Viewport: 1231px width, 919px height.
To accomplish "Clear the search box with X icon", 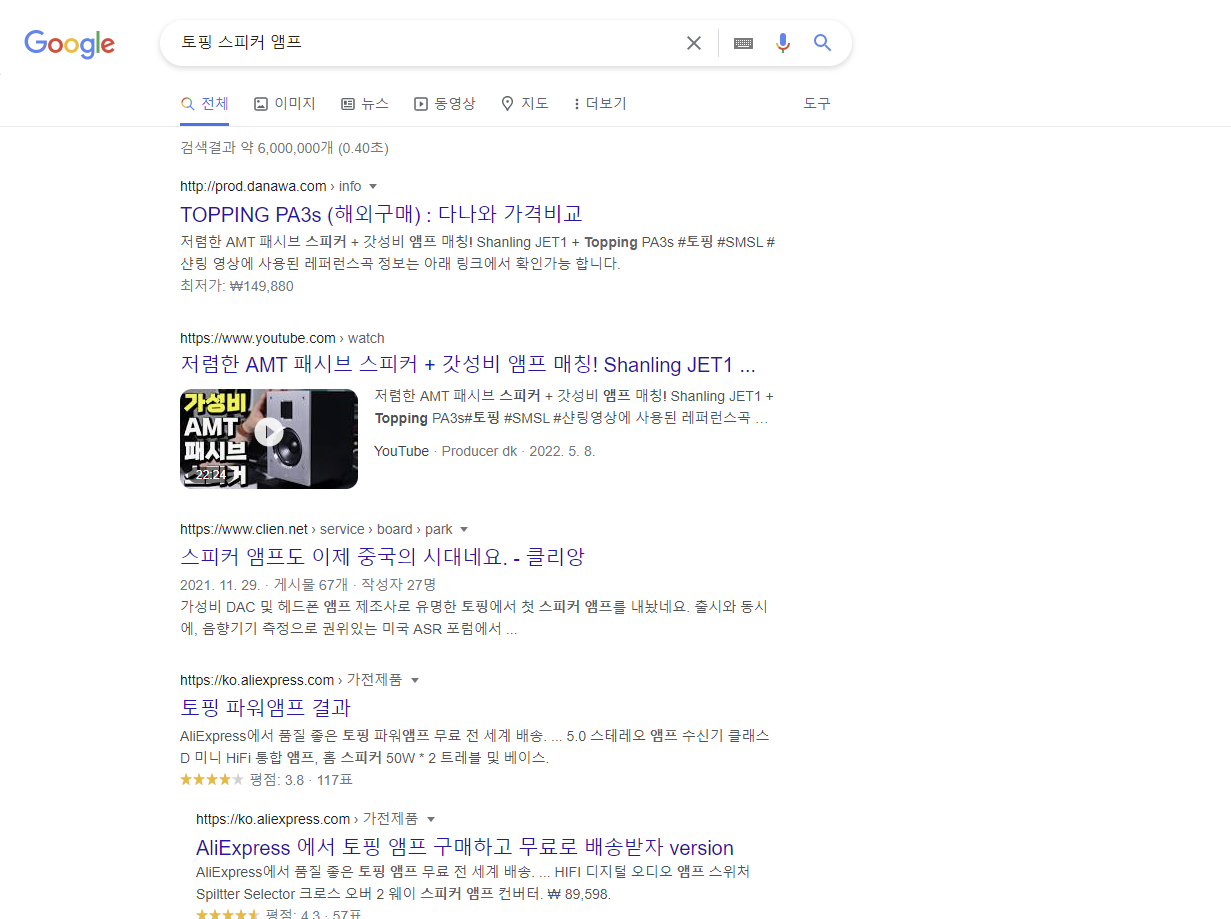I will (x=693, y=43).
